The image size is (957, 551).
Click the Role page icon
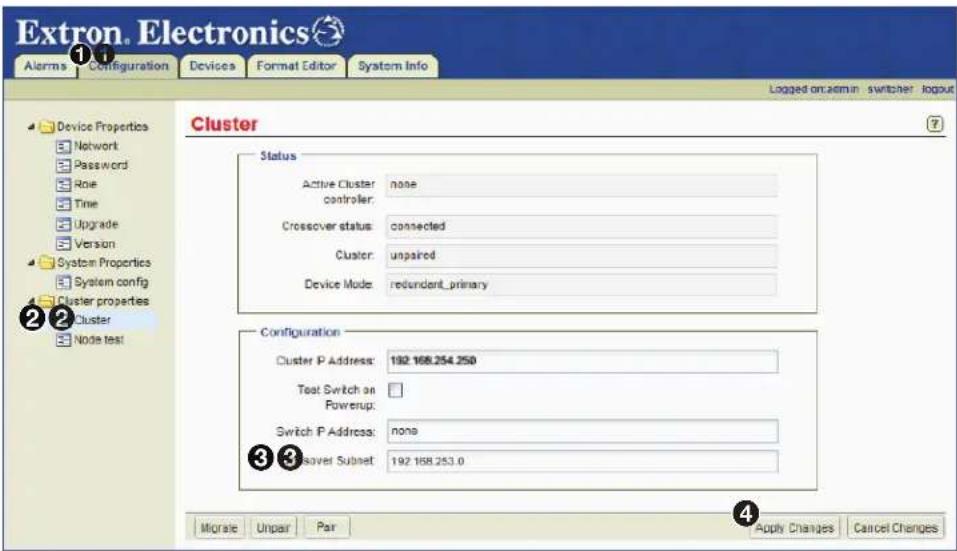tap(63, 184)
